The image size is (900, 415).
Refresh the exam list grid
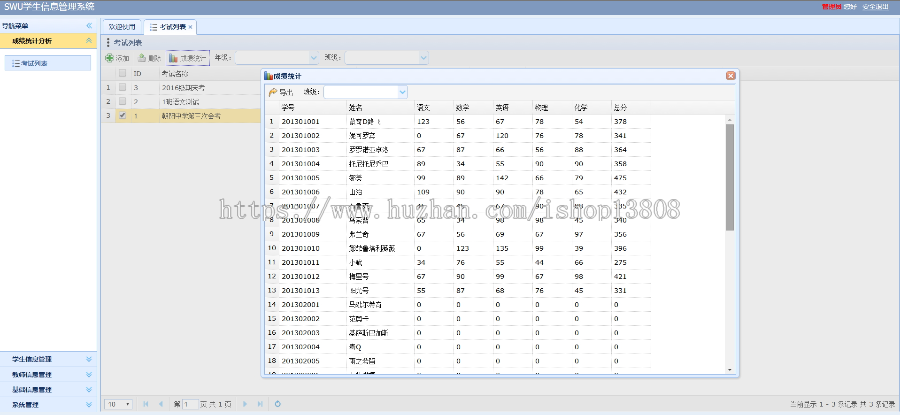tap(278, 404)
